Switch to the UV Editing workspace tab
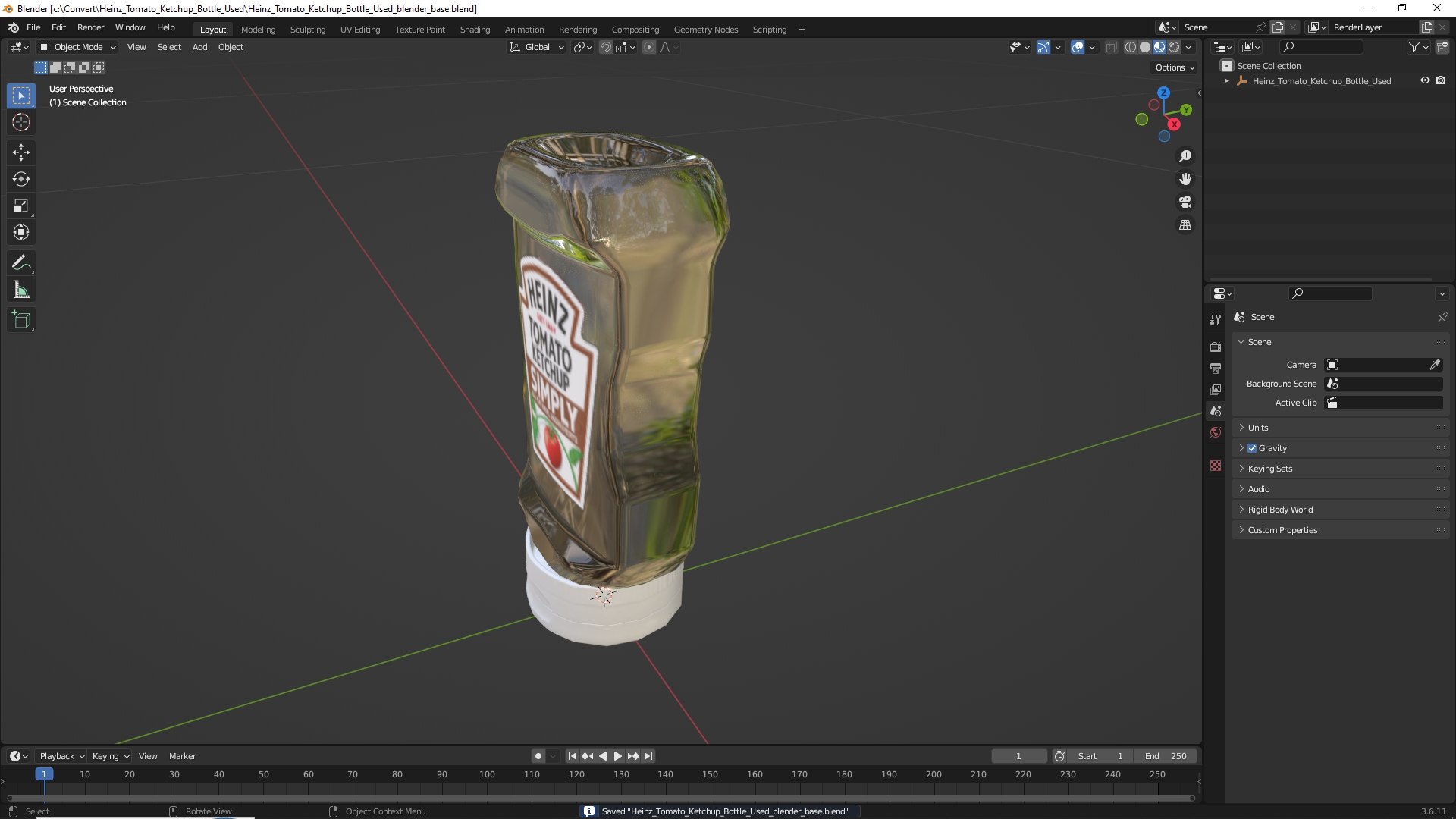This screenshot has height=819, width=1456. pyautogui.click(x=360, y=30)
